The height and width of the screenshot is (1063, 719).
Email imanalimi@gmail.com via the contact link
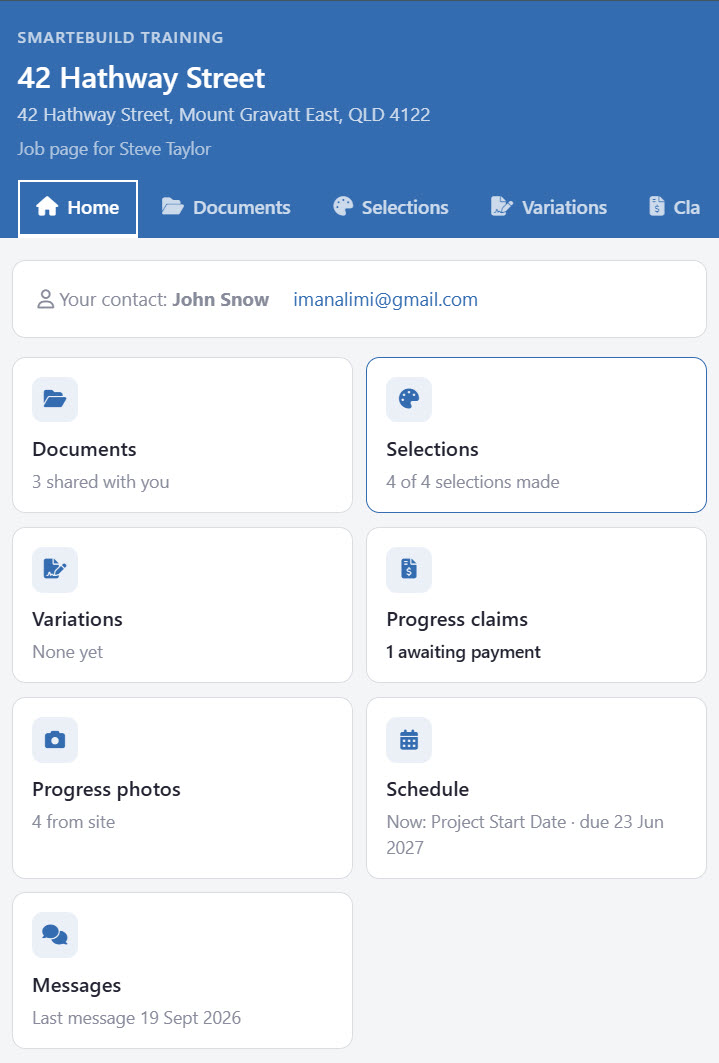coord(386,300)
